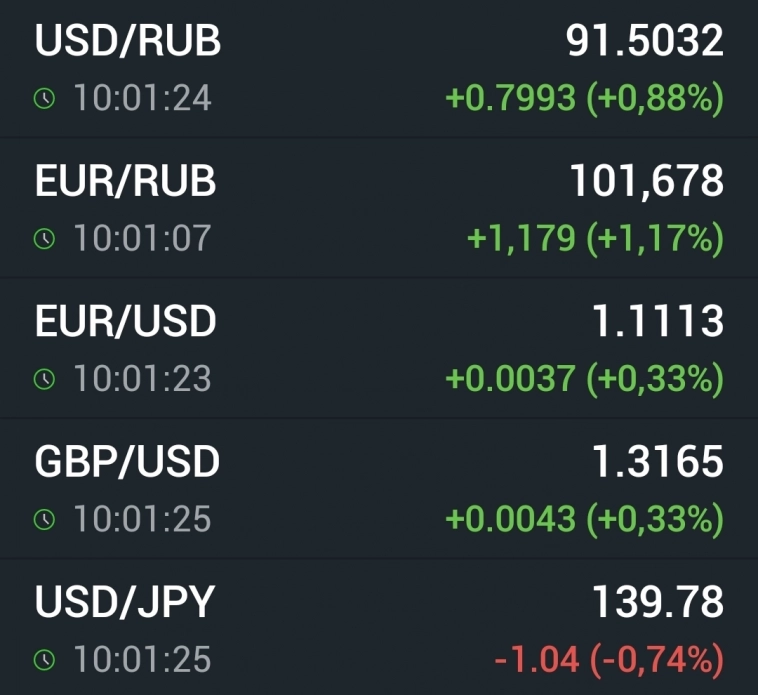Click the clock icon beside GBP/USD time
The height and width of the screenshot is (695, 758).
44,519
